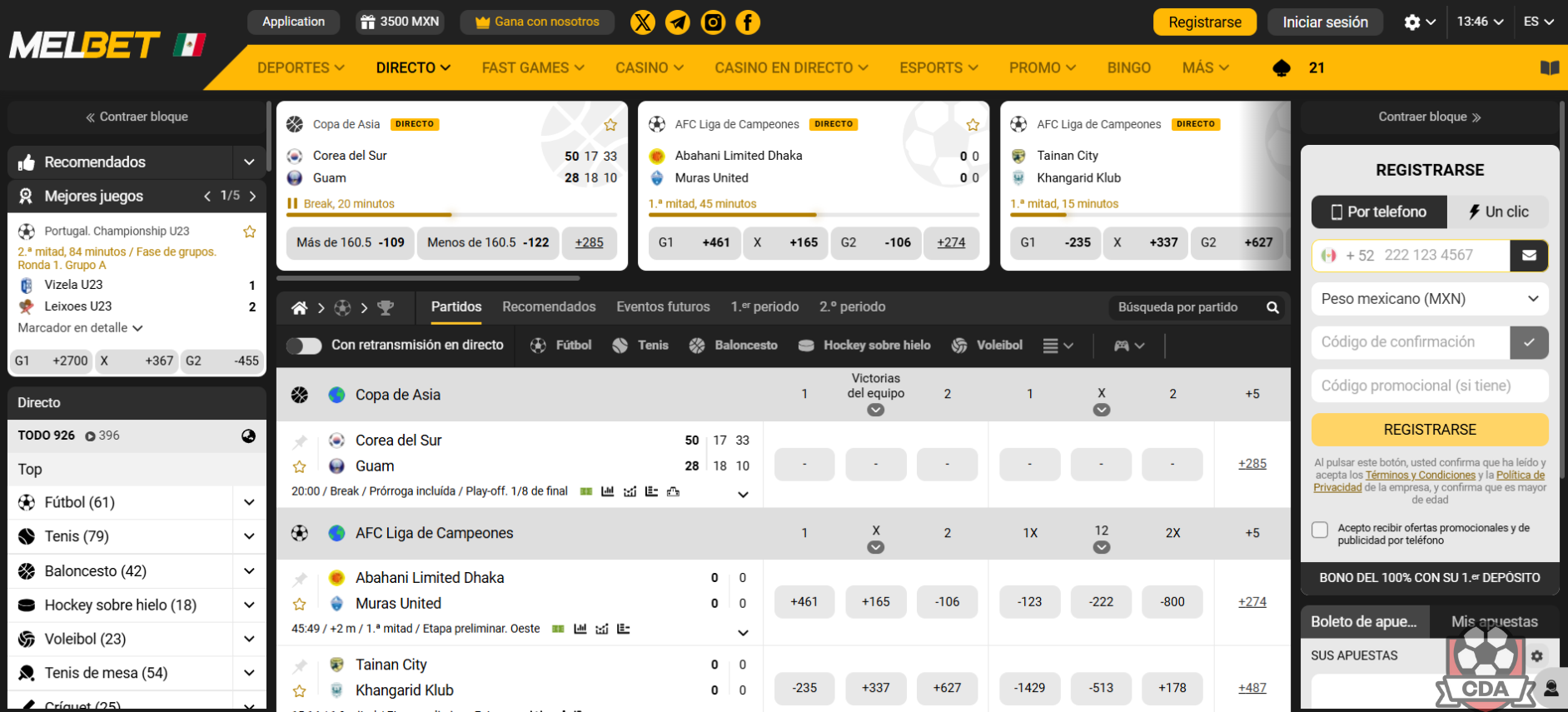Click the home icon in breadcrumb
This screenshot has height=712, width=1568.
coord(299,308)
